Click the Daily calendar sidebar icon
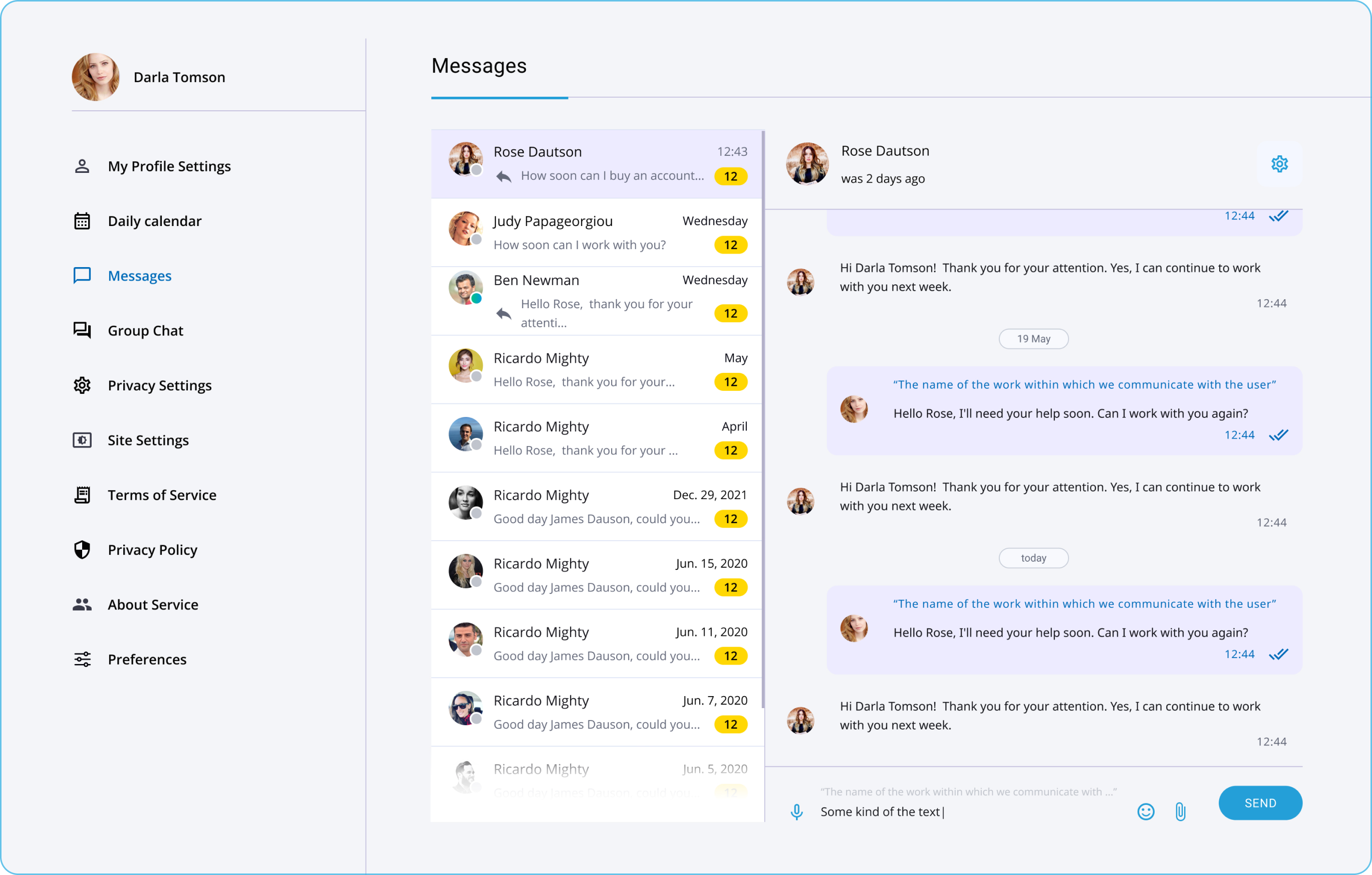The image size is (1372, 875). [x=82, y=221]
